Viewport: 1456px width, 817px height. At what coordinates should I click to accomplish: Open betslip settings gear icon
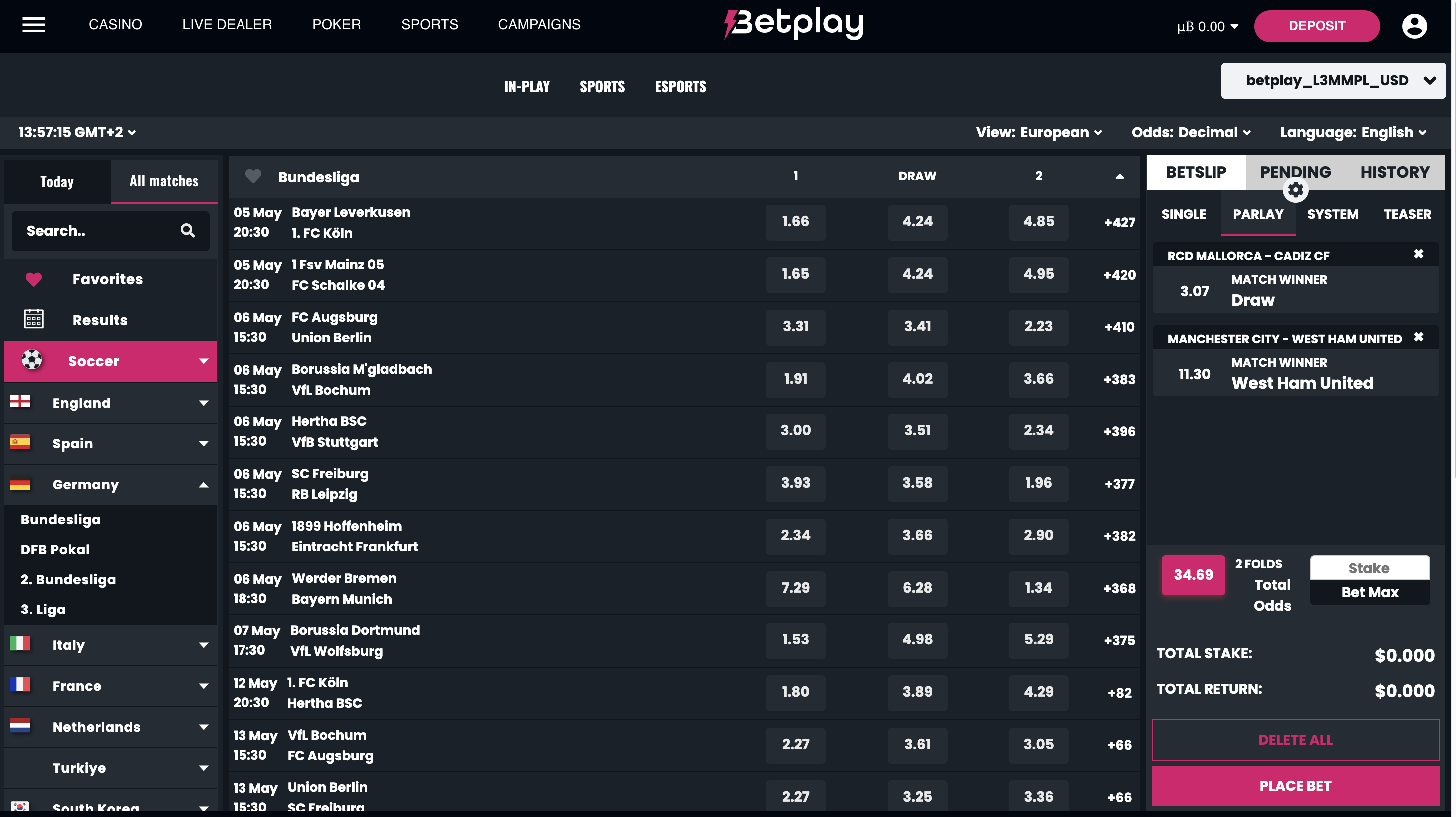[1295, 190]
